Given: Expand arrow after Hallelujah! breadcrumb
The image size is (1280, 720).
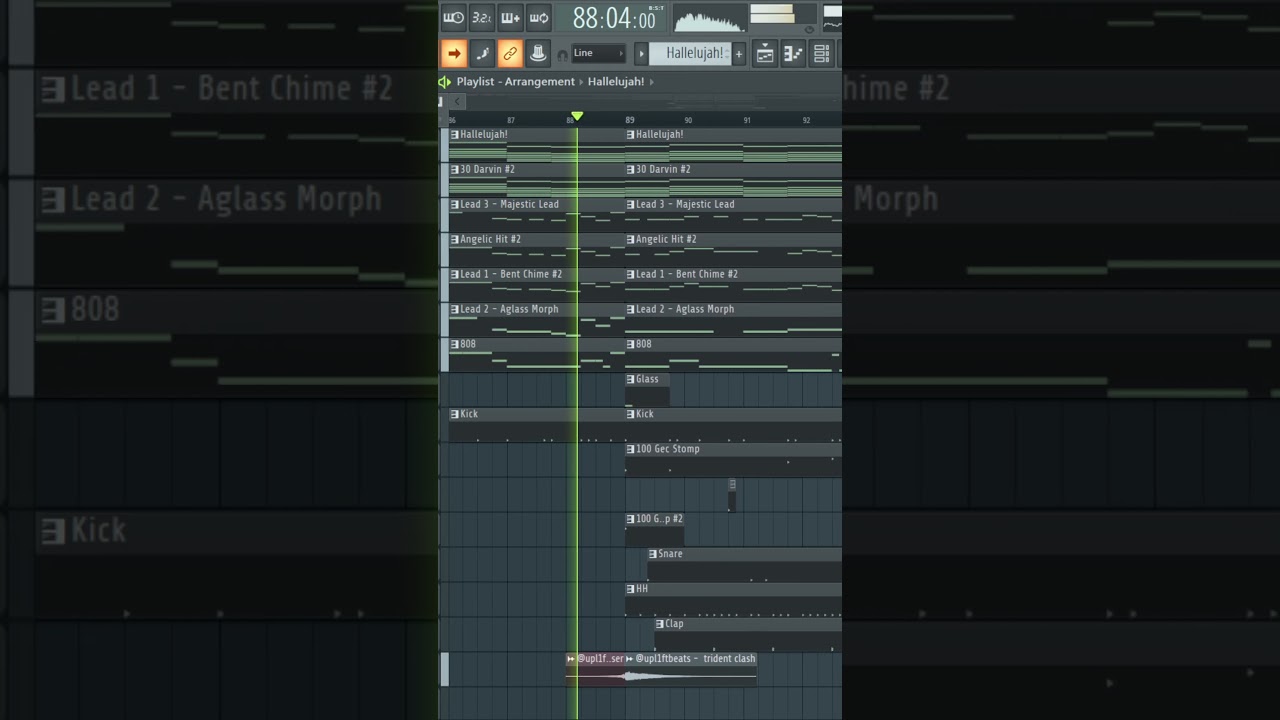Looking at the screenshot, I should point(652,82).
